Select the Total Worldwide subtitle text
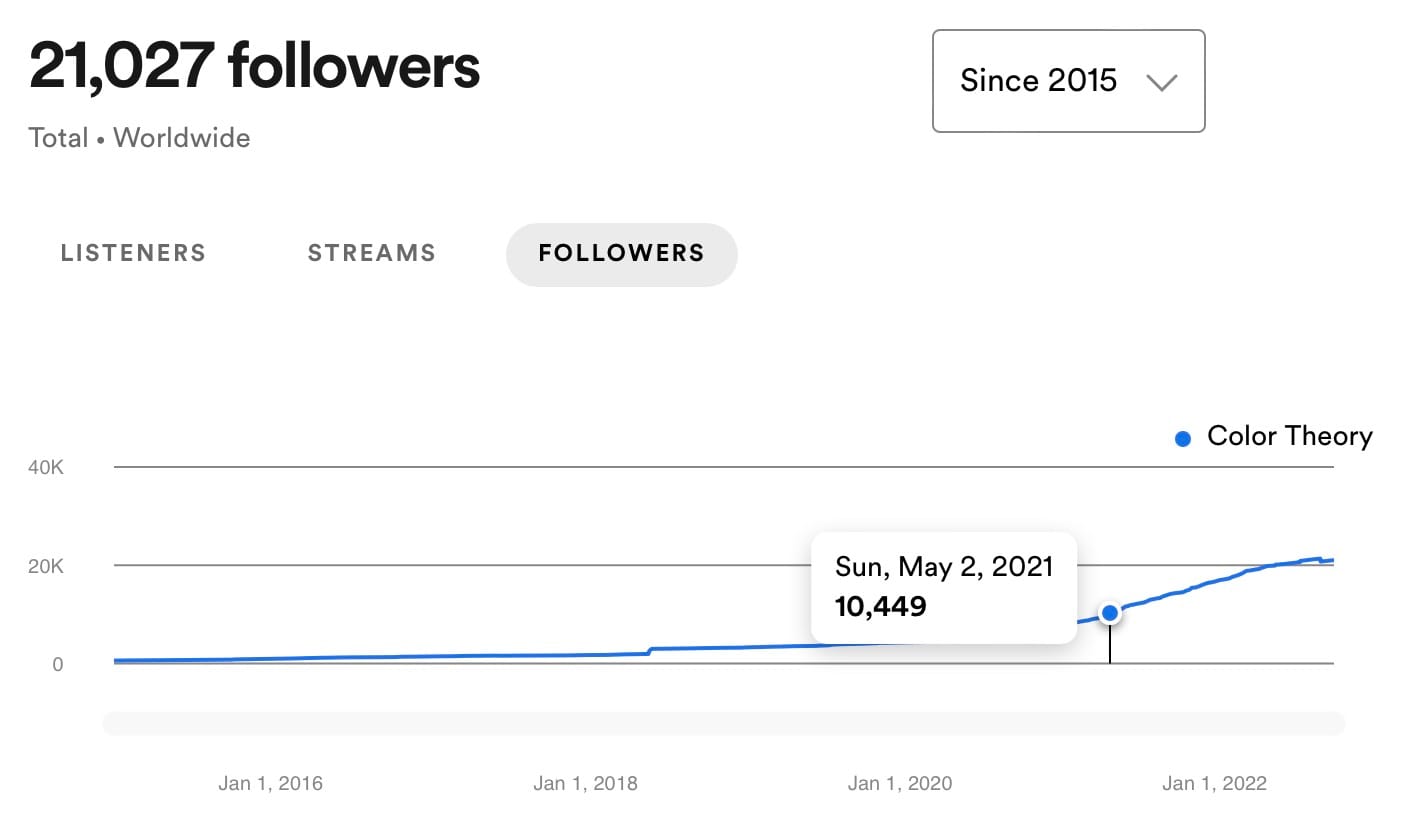This screenshot has height=832, width=1405. pyautogui.click(x=138, y=138)
